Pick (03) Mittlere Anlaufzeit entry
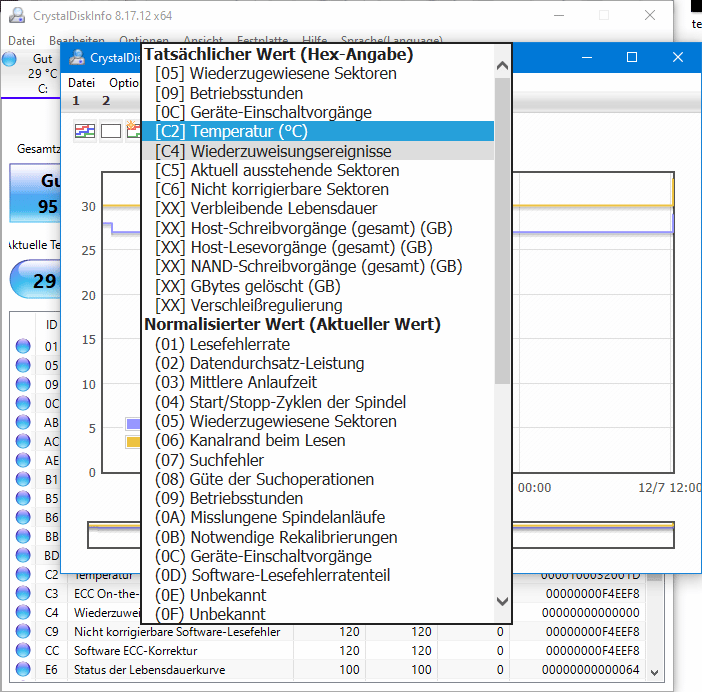702x692 pixels. point(318,383)
